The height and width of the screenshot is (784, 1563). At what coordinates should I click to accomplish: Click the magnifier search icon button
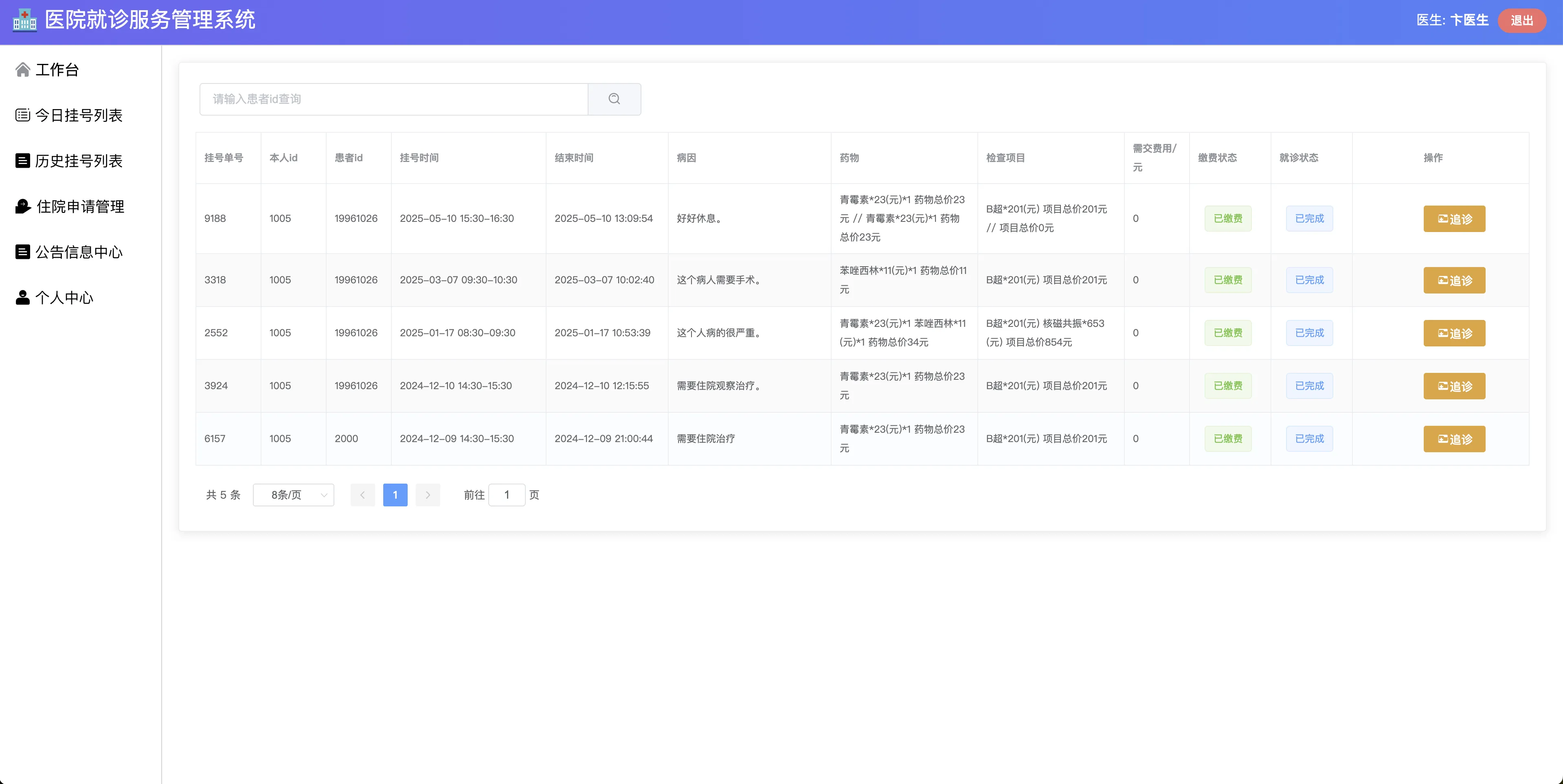point(614,99)
